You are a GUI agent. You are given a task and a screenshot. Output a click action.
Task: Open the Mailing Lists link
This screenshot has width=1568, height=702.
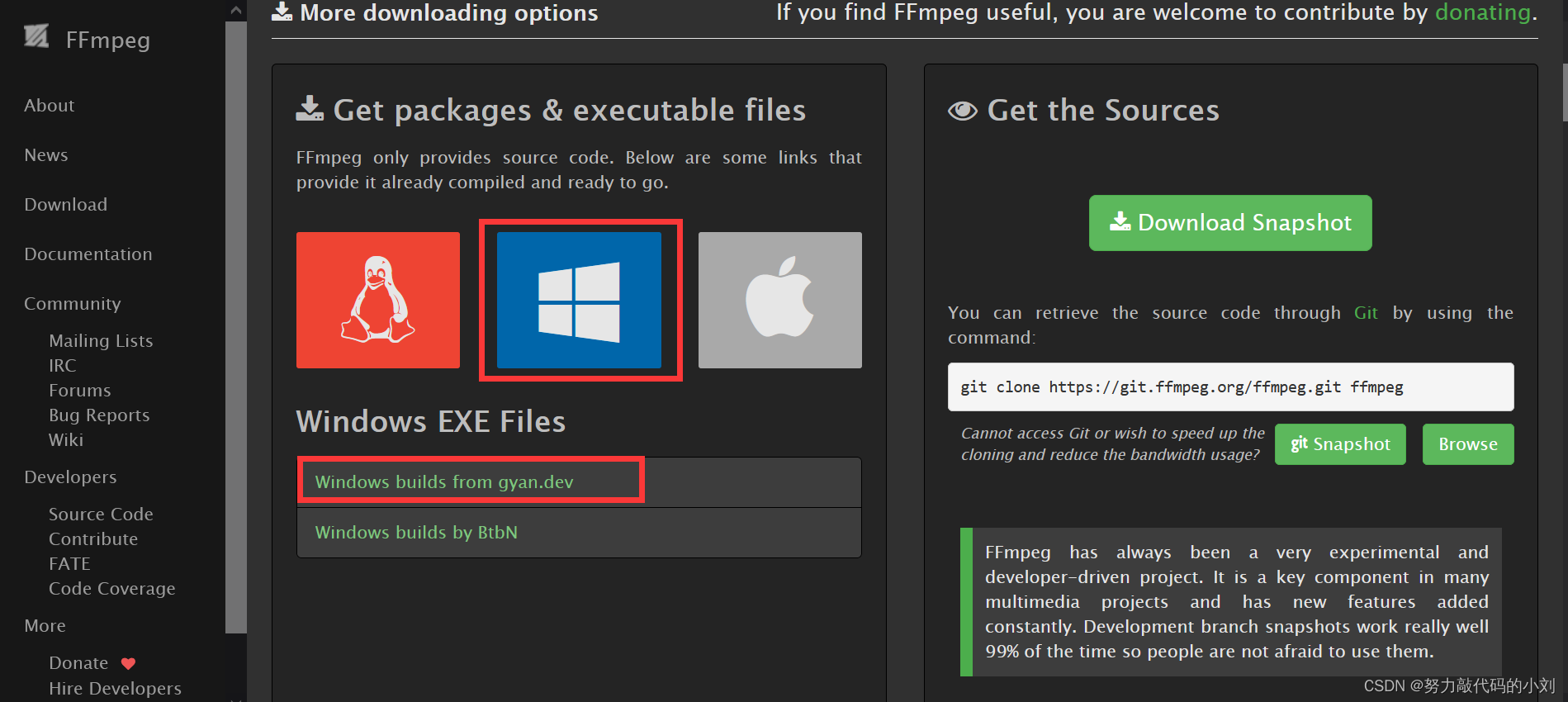tap(101, 341)
